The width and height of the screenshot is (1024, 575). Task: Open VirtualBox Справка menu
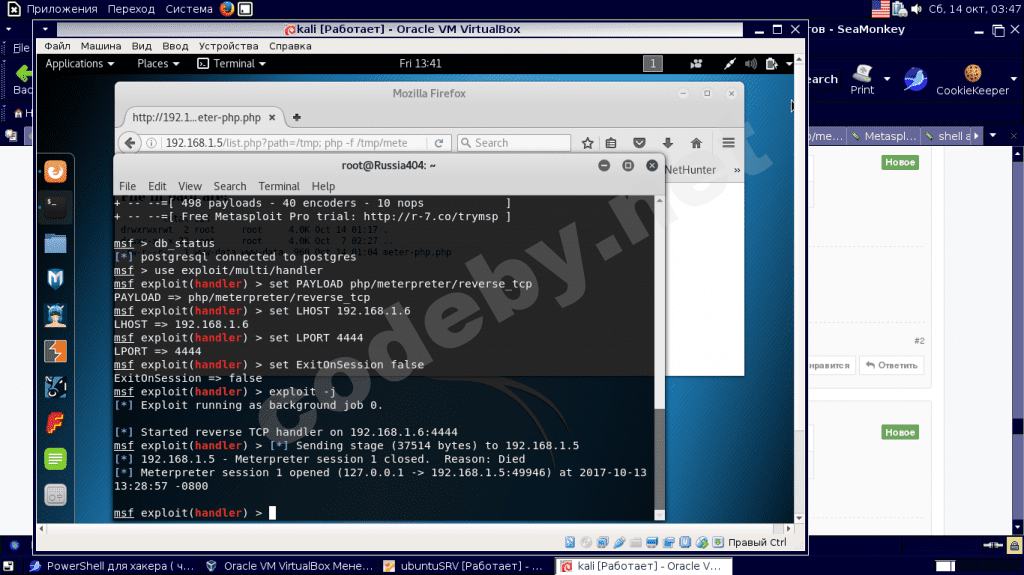coord(290,46)
